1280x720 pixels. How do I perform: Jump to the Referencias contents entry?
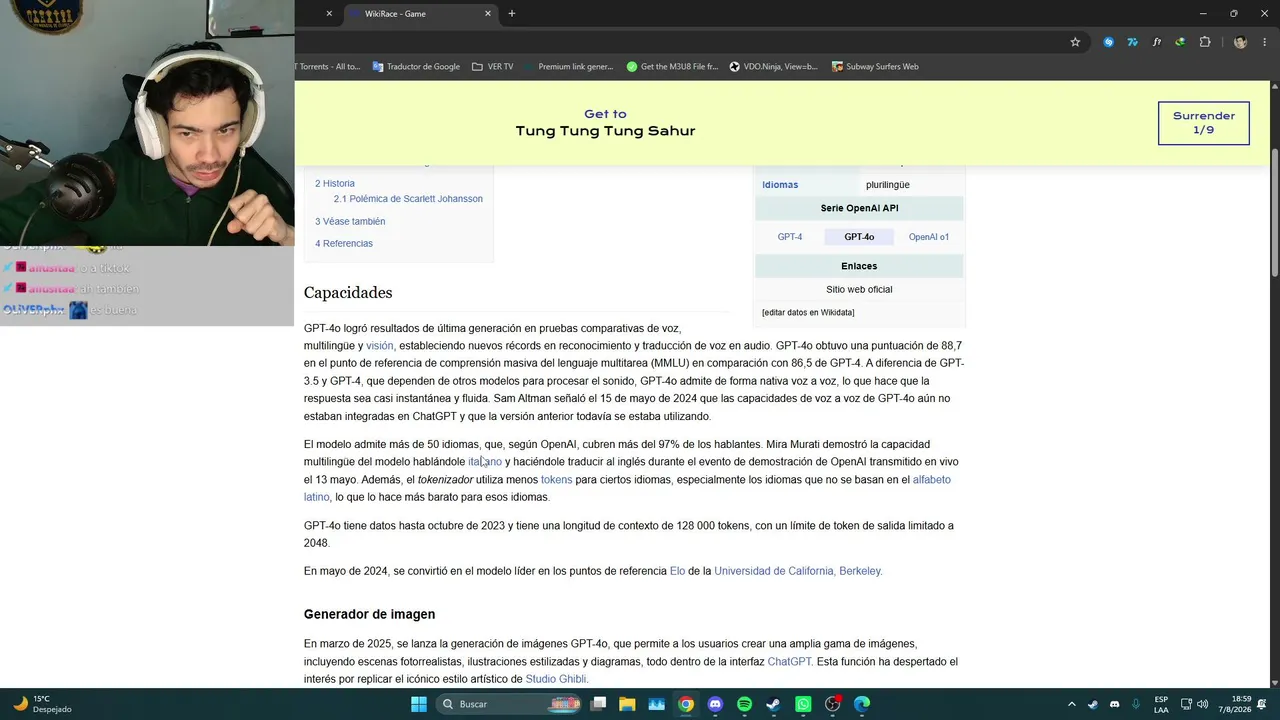pos(344,244)
